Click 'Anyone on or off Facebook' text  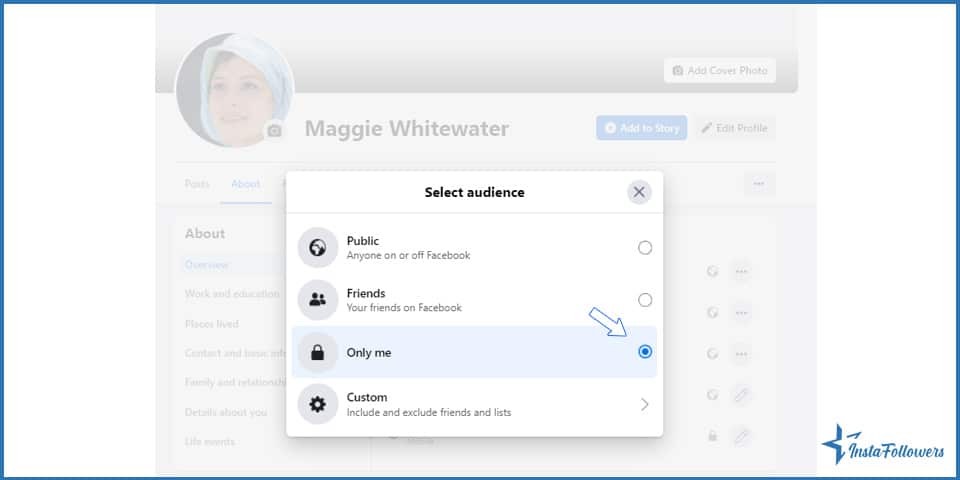[x=408, y=255]
